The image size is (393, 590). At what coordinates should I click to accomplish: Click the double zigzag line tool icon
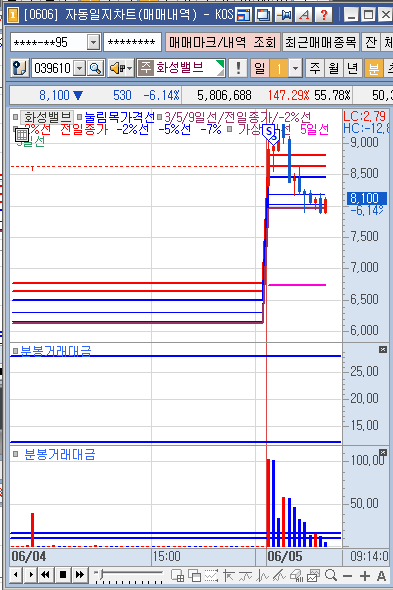(279, 575)
